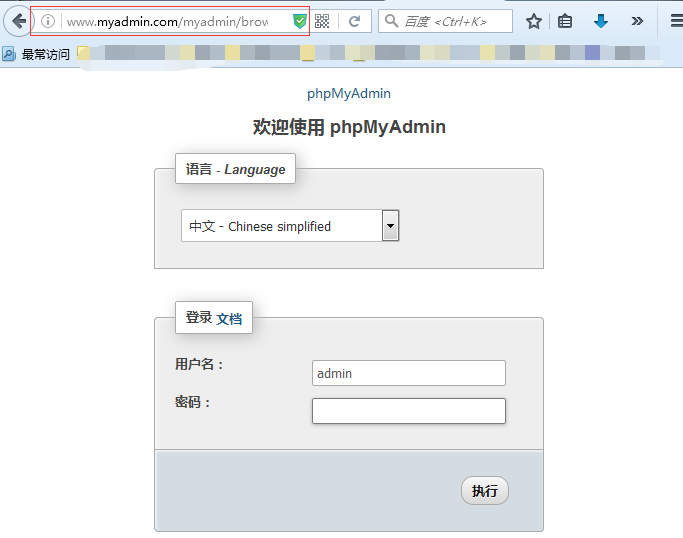Screen dimensions: 683x538
Task: Click the 密码 password field
Action: [x=409, y=411]
